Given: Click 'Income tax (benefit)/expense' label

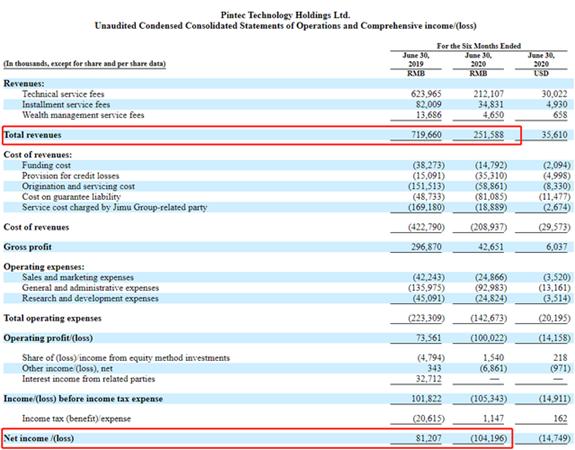Looking at the screenshot, I should tap(76, 419).
